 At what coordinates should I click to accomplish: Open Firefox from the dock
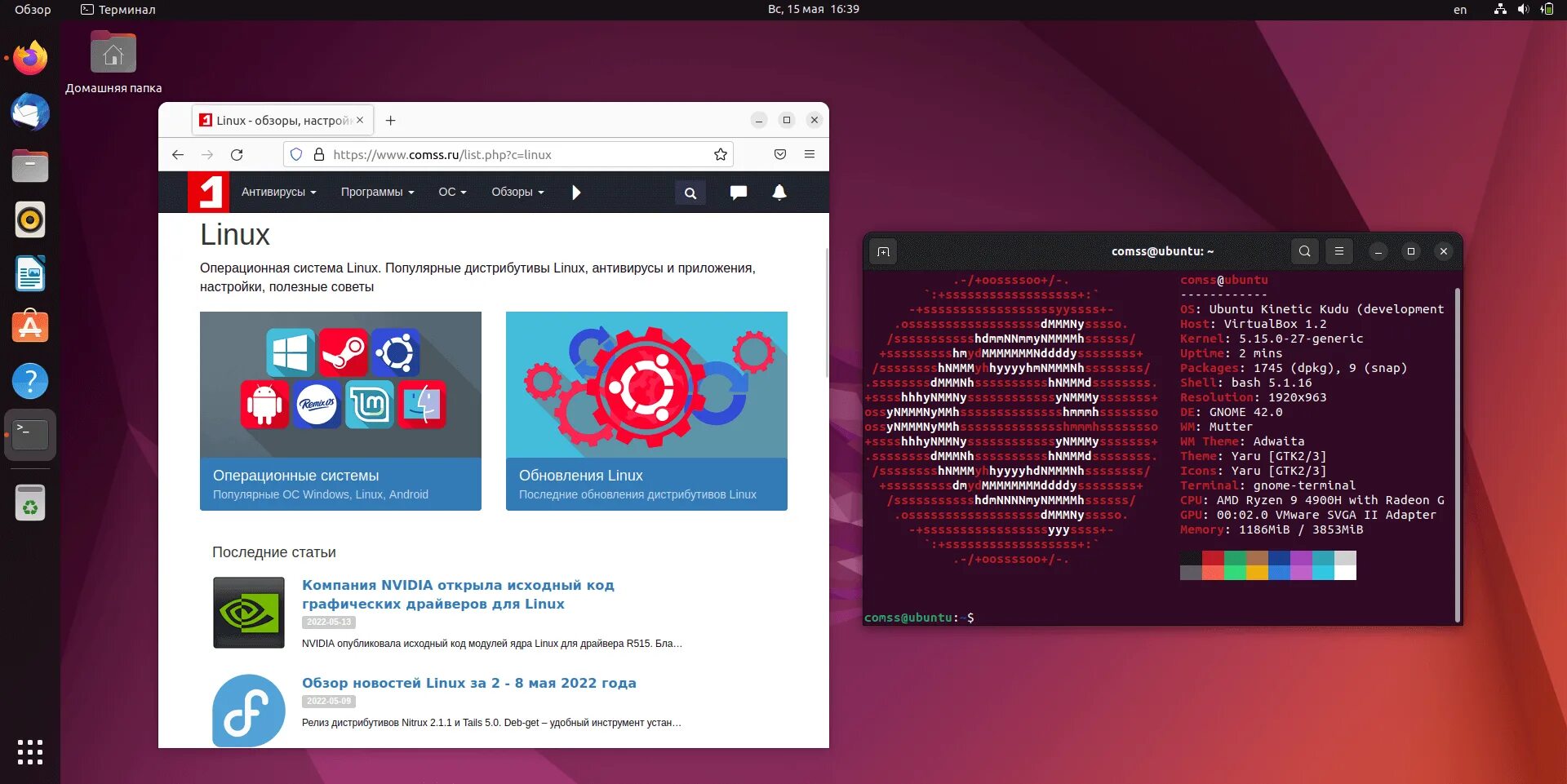coord(30,58)
